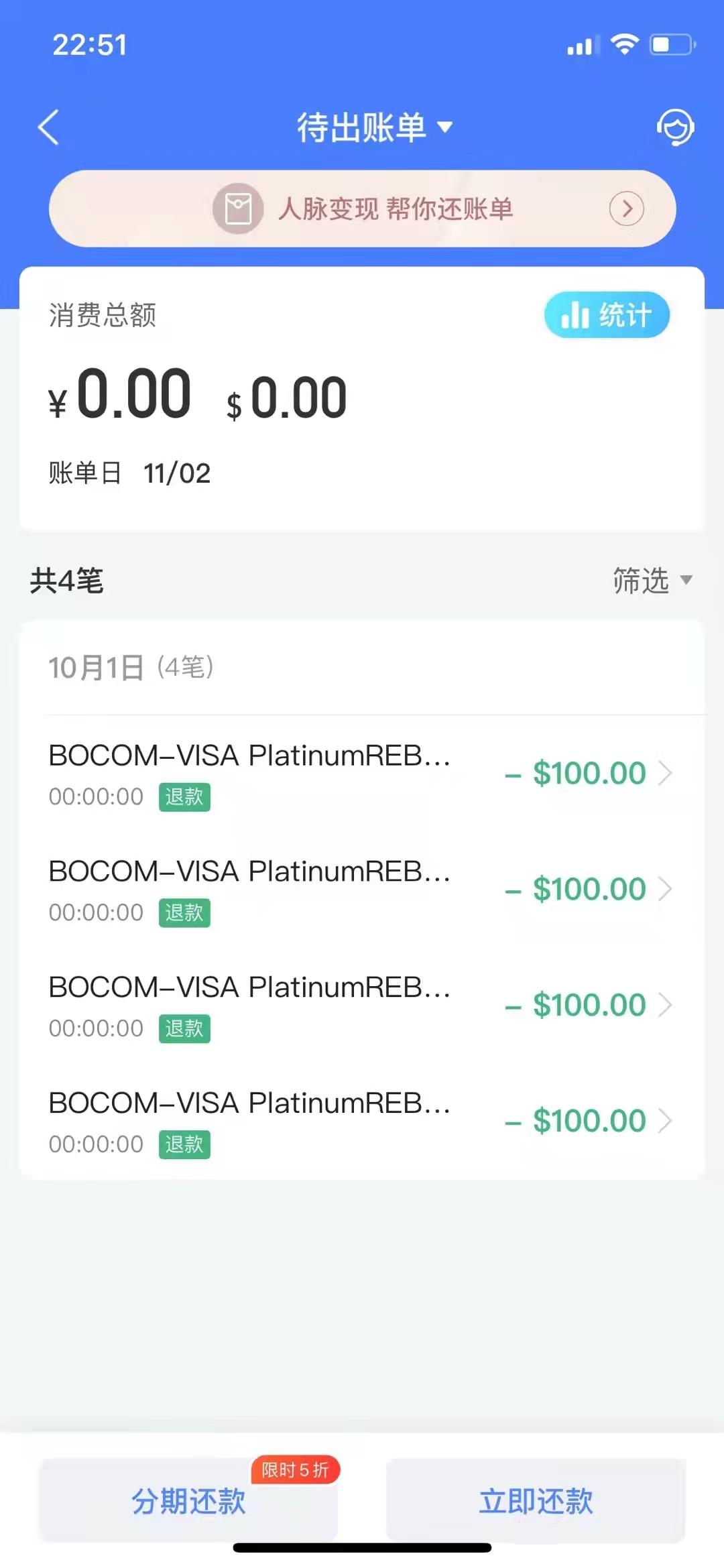Screen dimensions: 724x1568
Task: Tap the 退款 tag on first transaction
Action: pos(184,797)
